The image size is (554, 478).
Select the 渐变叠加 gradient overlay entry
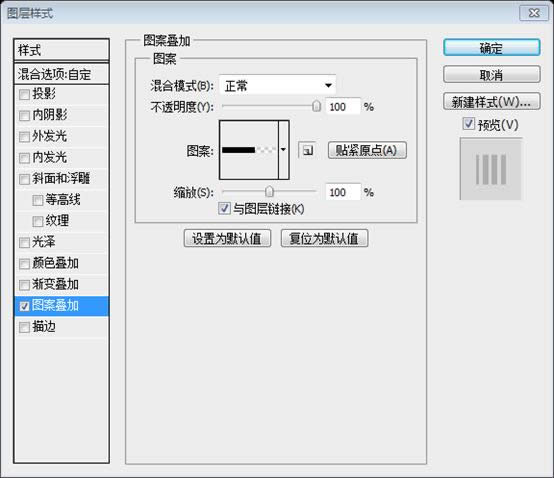click(61, 284)
